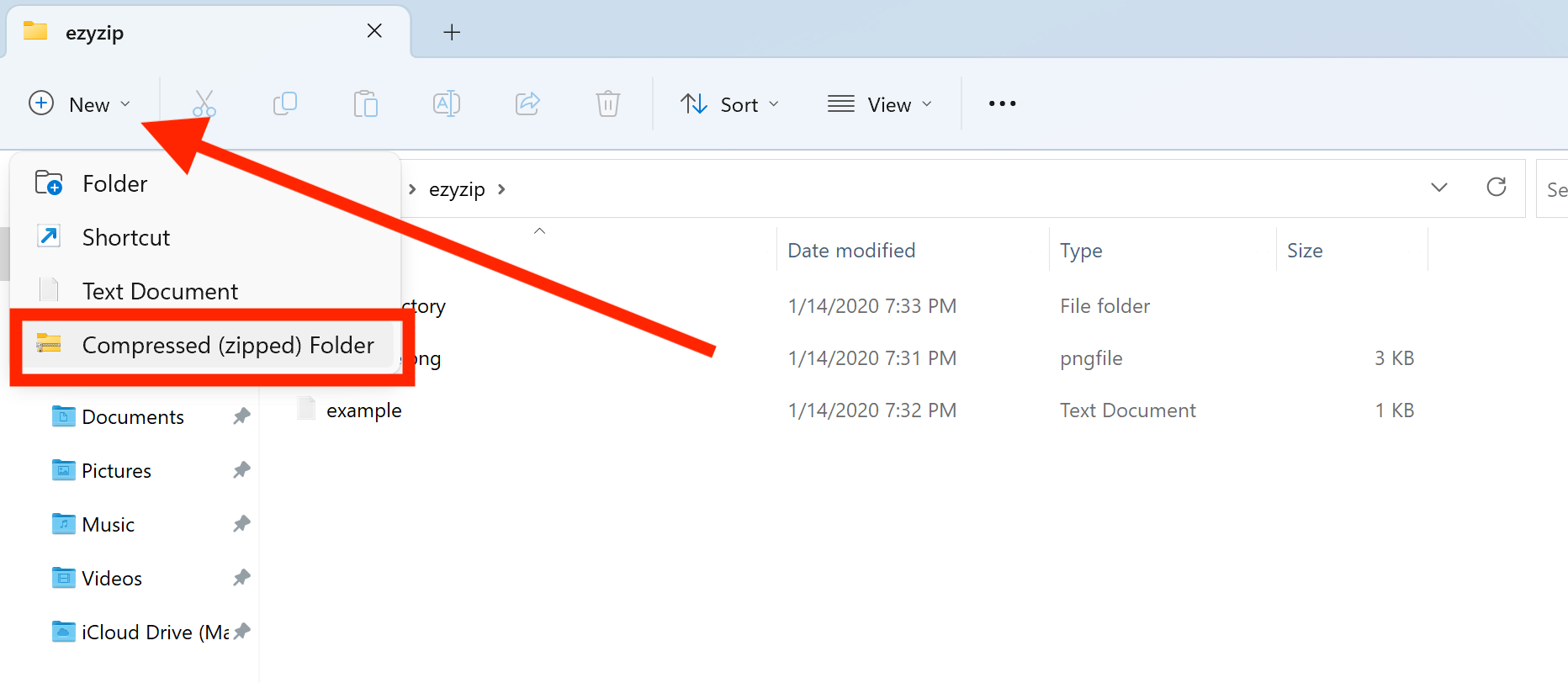Close the ezyzip tab
The width and height of the screenshot is (1568, 683).
click(x=375, y=31)
